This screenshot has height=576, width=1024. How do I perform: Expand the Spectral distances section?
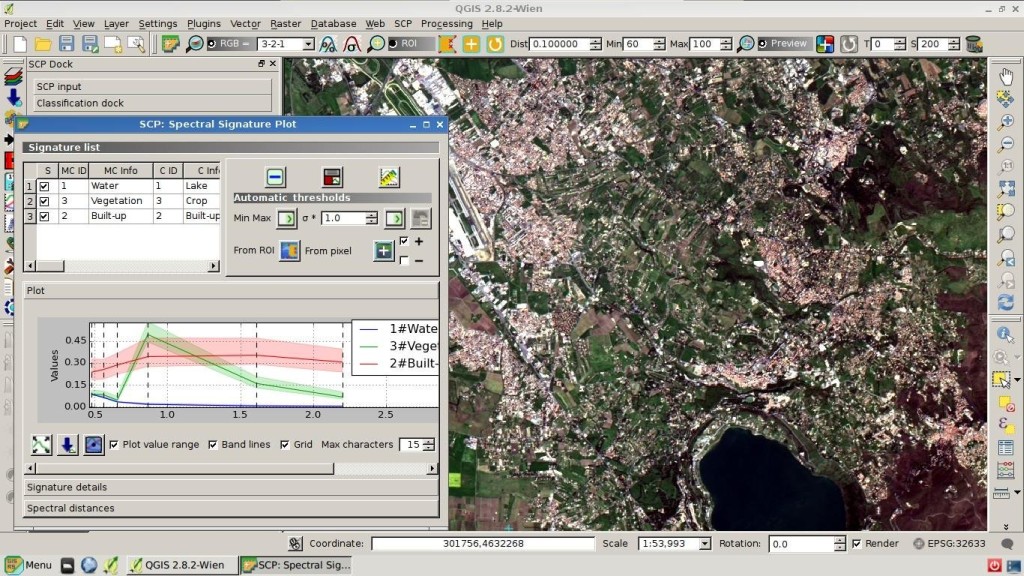pos(231,508)
